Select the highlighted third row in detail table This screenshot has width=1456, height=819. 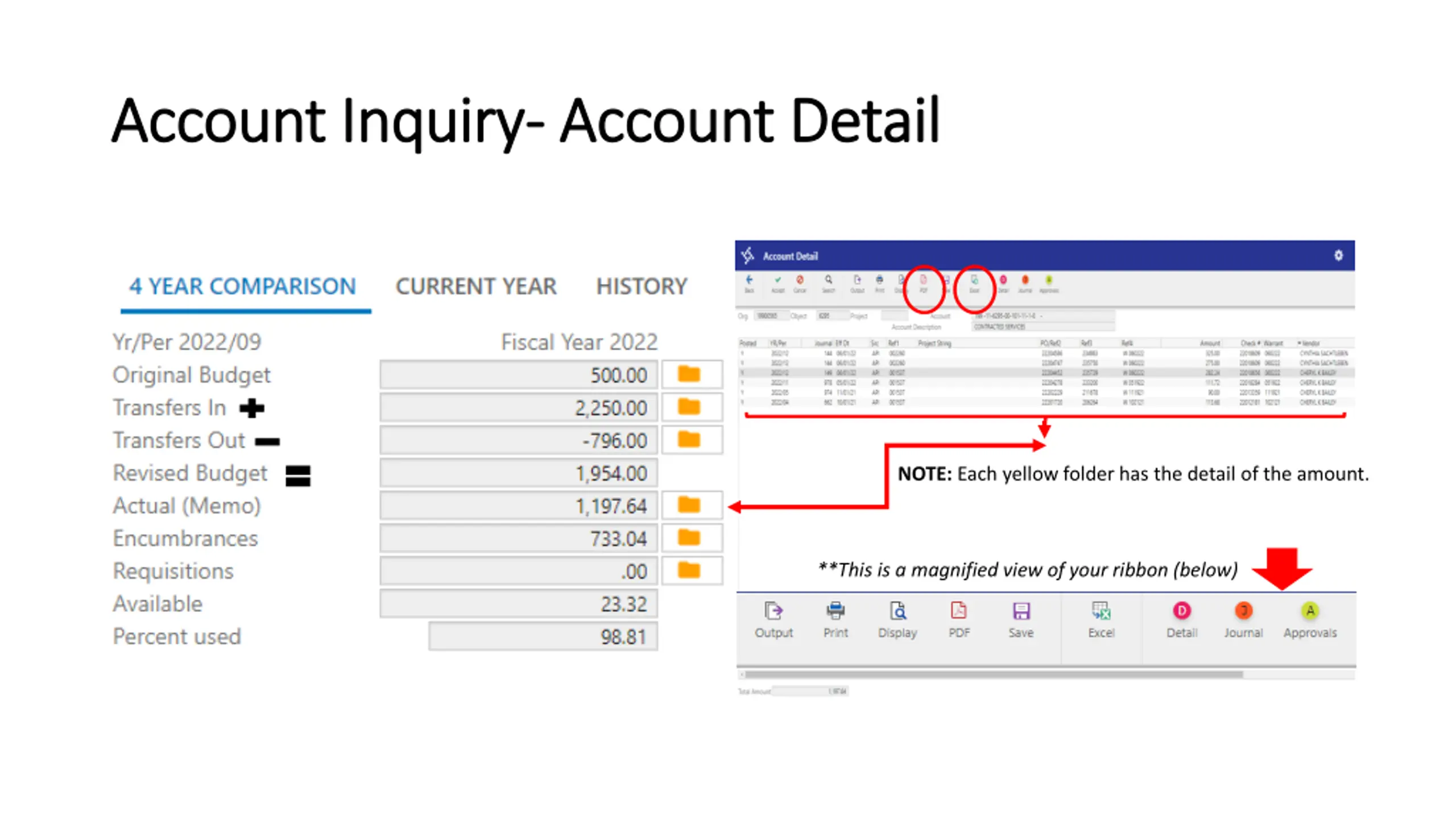(1046, 373)
